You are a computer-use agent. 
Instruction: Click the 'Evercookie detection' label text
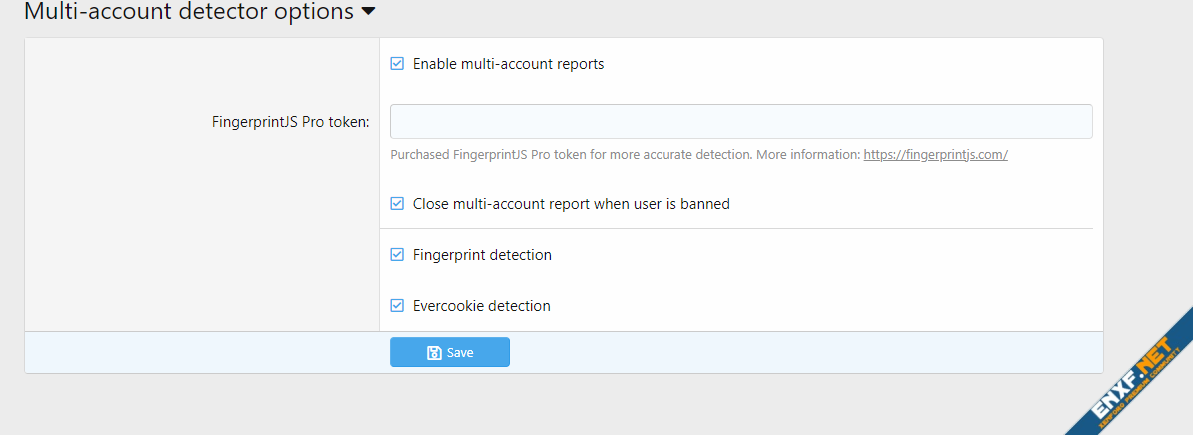(481, 306)
